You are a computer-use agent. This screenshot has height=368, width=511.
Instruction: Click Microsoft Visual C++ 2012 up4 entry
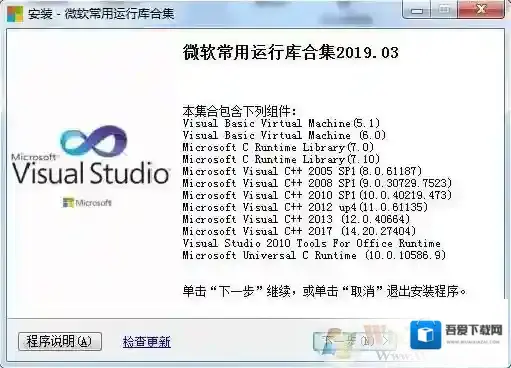[305, 207]
